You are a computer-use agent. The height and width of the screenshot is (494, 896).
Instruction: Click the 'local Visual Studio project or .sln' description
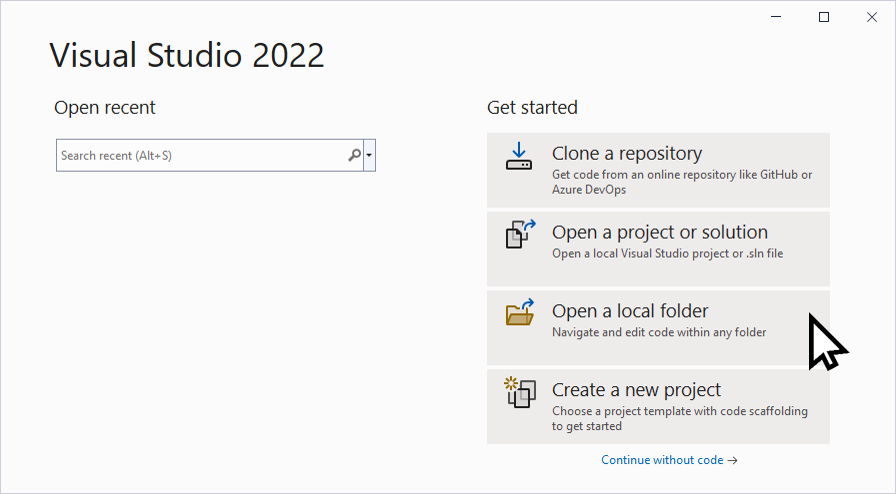[x=667, y=253]
